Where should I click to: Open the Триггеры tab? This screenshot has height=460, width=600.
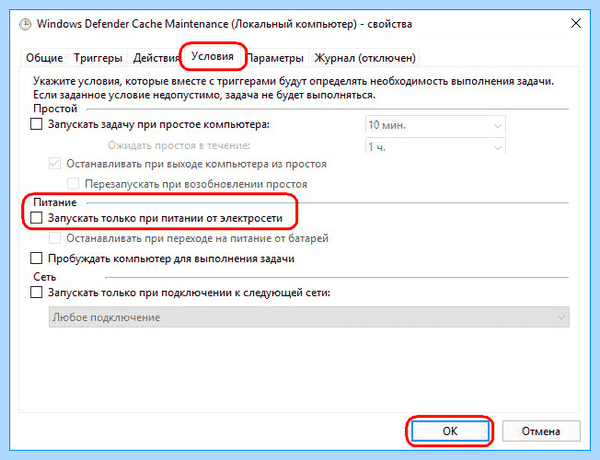(98, 58)
